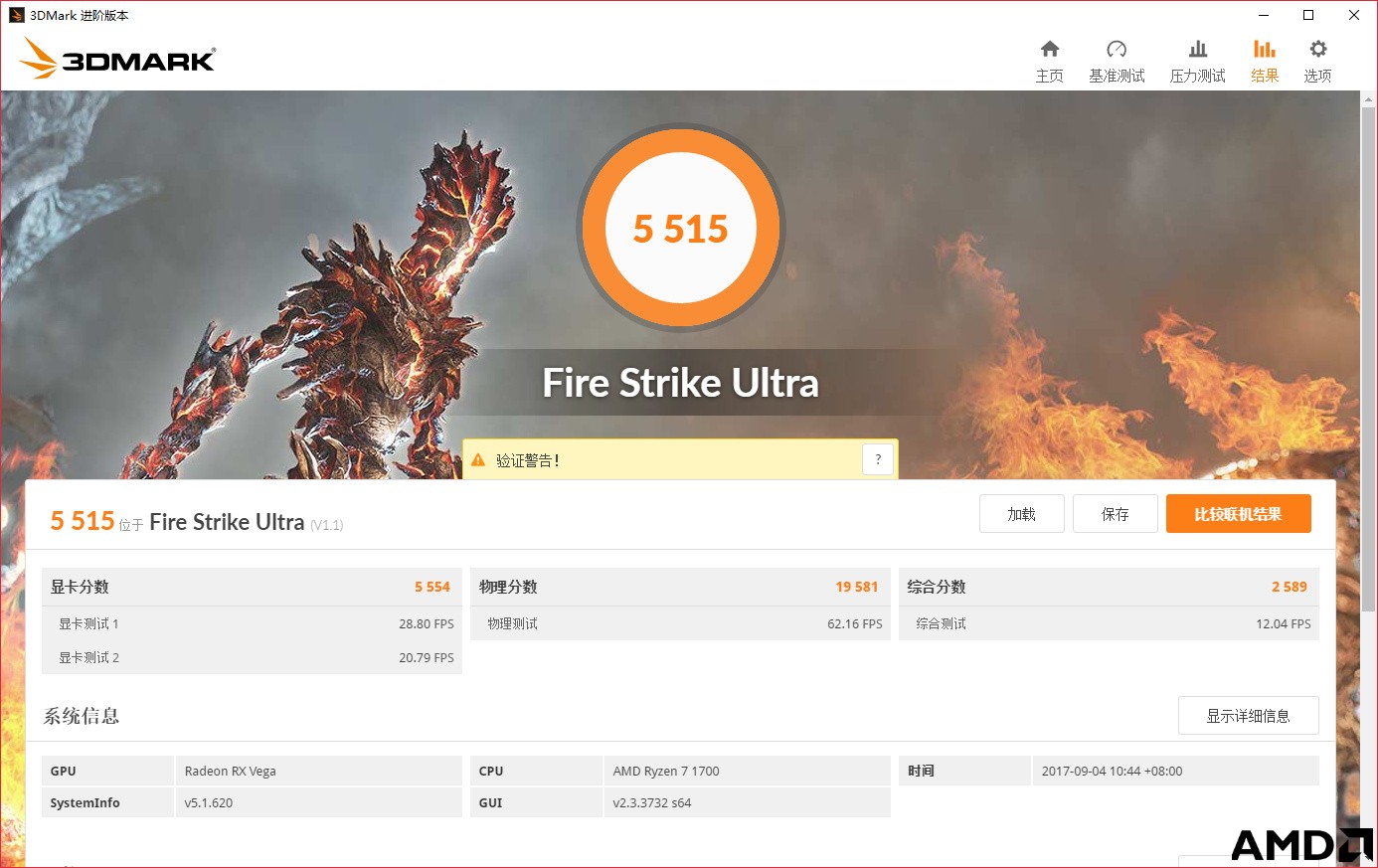Click the graphics score value 5 554
Screen dimensions: 1378x868
(432, 587)
